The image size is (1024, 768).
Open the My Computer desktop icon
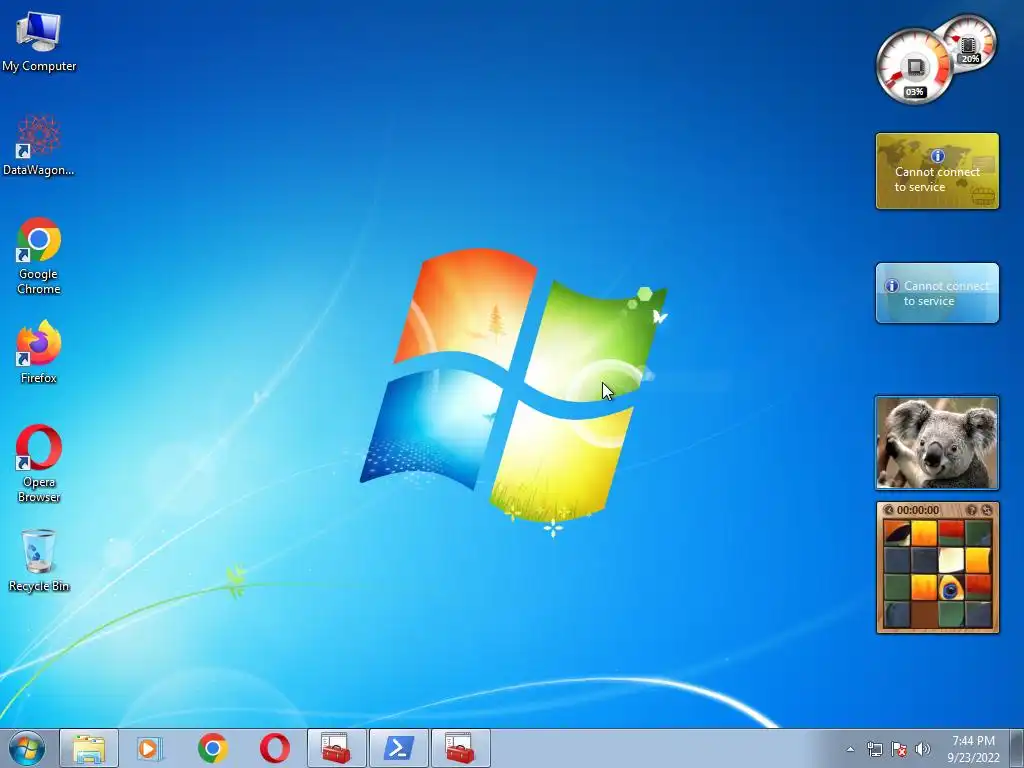point(39,40)
